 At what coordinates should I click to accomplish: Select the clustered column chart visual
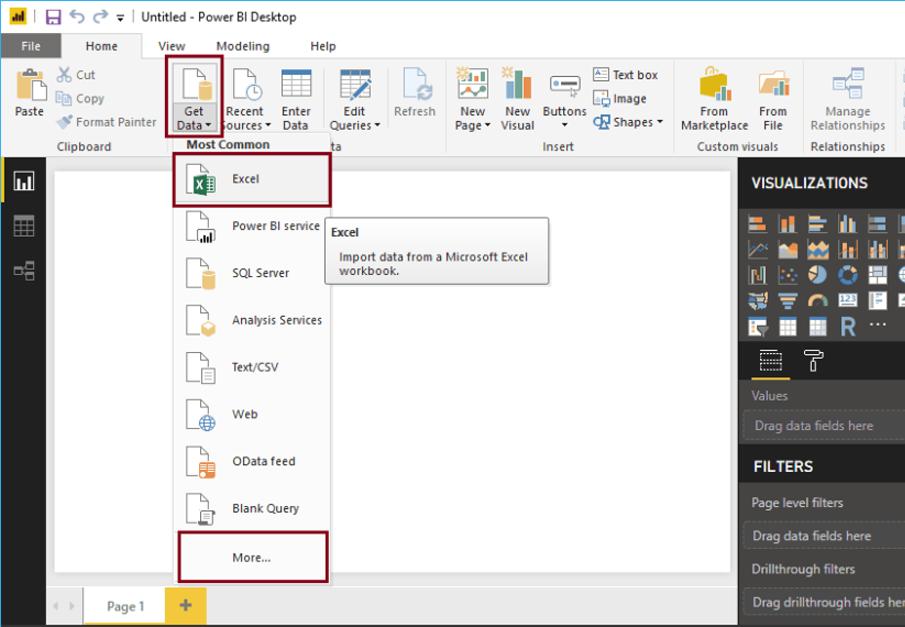[x=848, y=223]
